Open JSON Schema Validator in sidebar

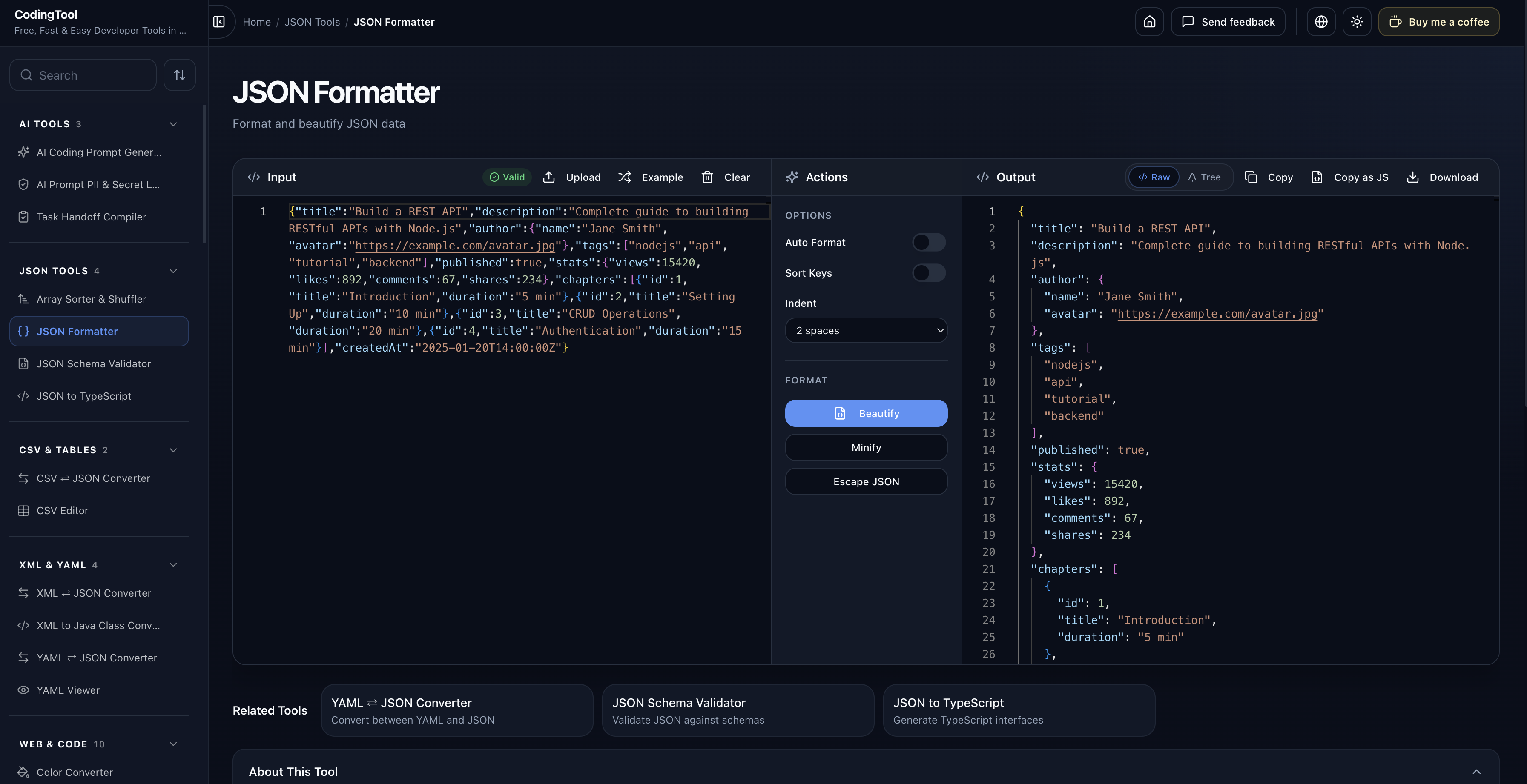[99, 363]
